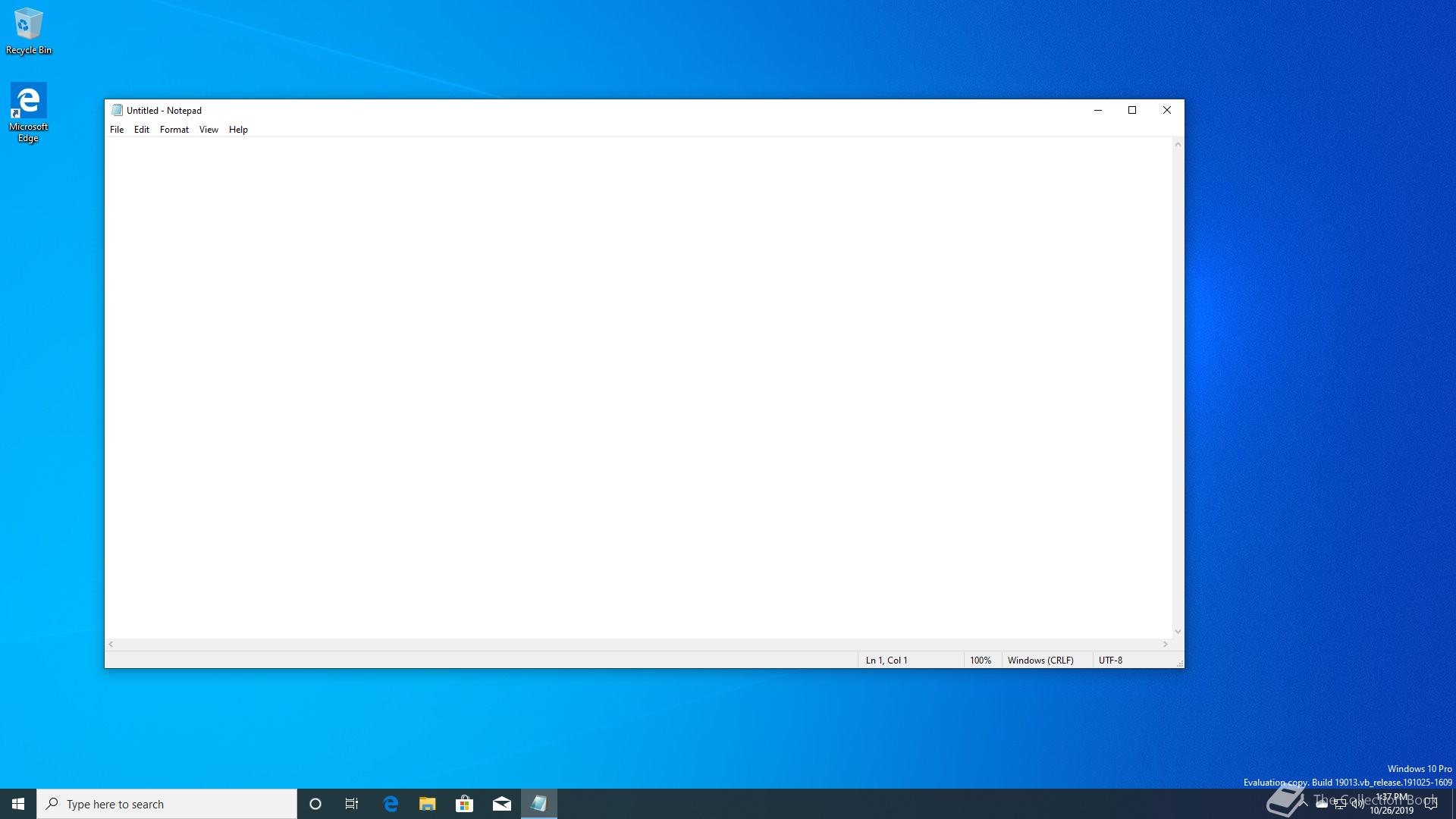Select the Microsoft Edge desktop shortcut

pyautogui.click(x=28, y=111)
